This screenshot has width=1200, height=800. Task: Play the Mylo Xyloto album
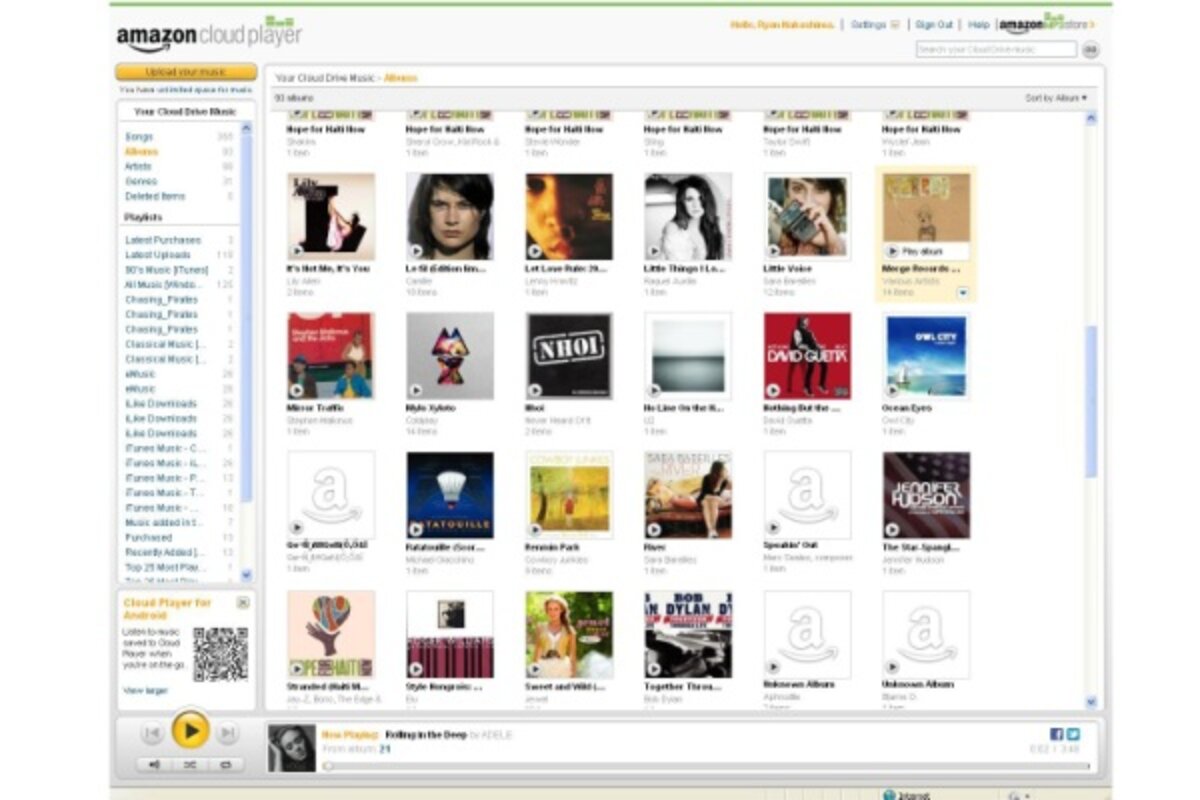(x=416, y=390)
